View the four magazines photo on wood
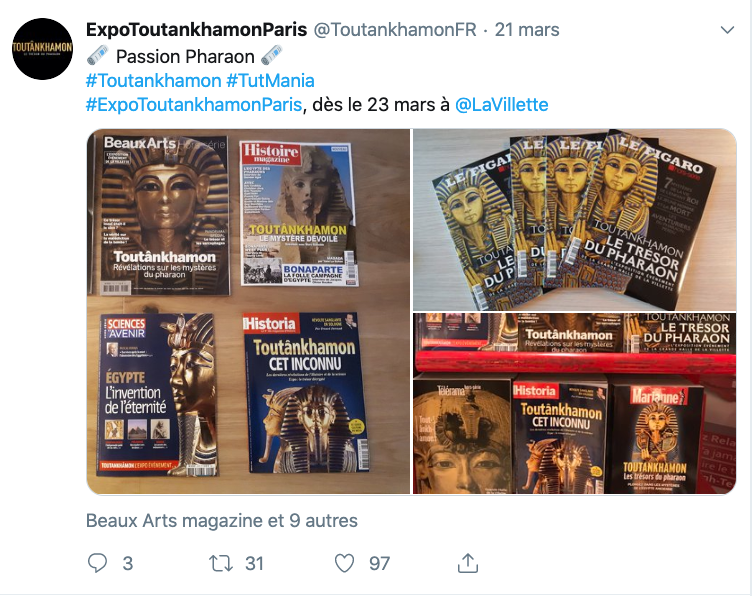Viewport: 752px width, 596px height. [248, 311]
